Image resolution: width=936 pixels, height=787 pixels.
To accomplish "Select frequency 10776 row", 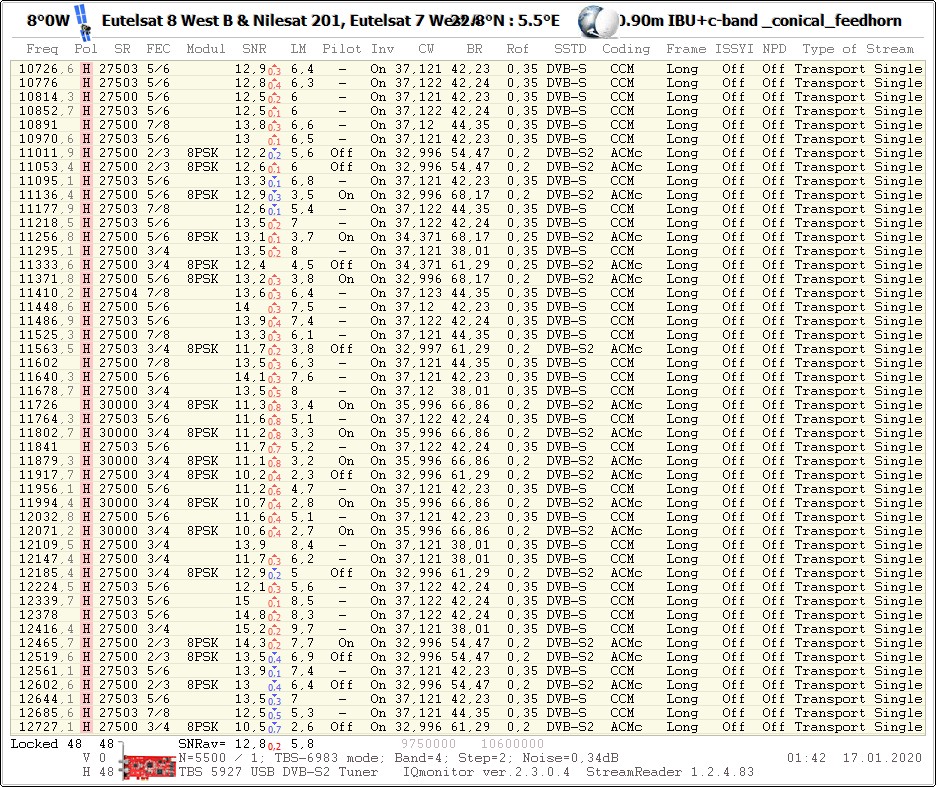I will (468, 83).
